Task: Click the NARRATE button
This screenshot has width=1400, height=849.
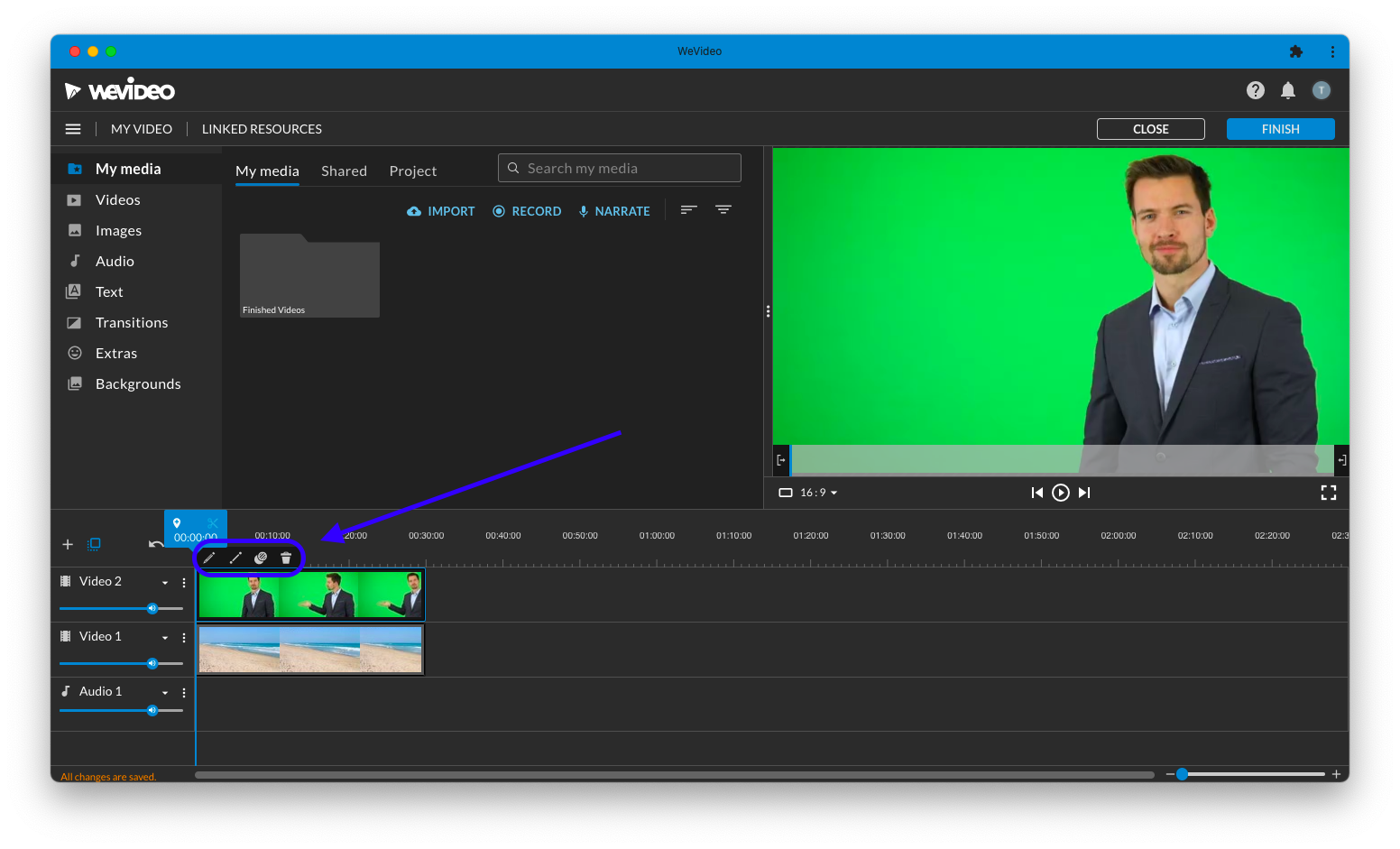Action: tap(614, 211)
